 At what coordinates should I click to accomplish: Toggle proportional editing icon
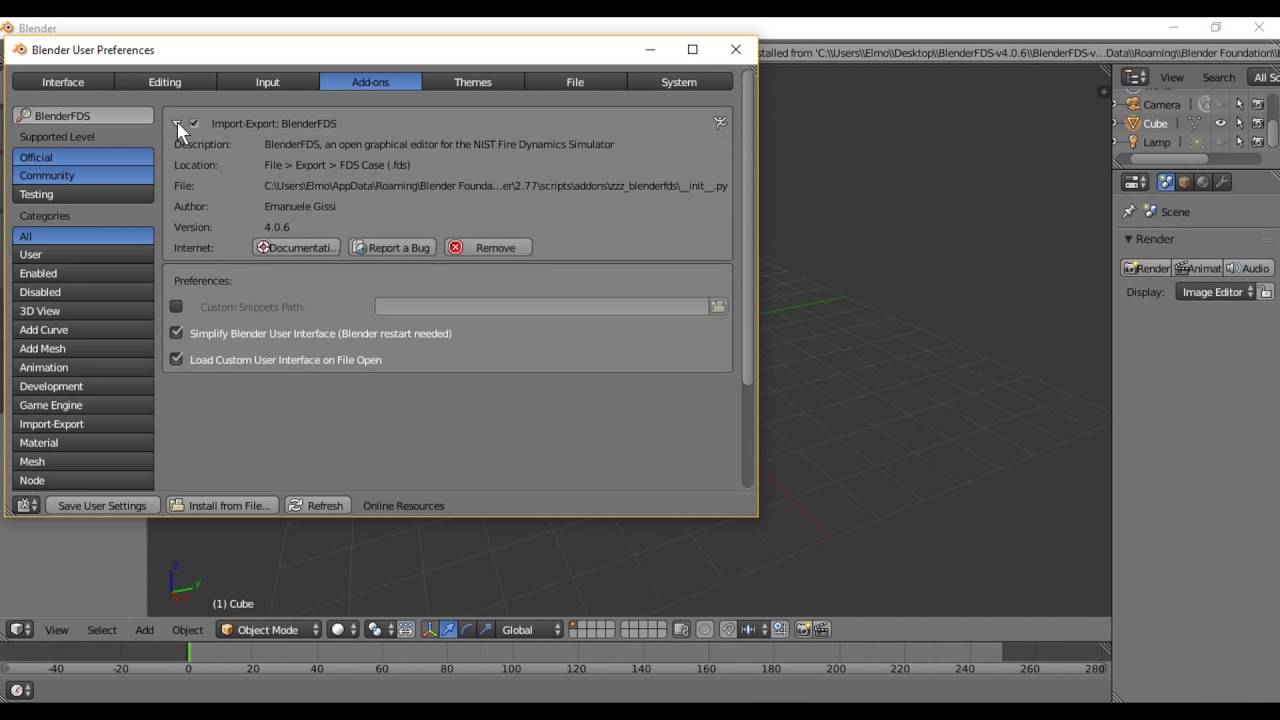click(x=704, y=629)
